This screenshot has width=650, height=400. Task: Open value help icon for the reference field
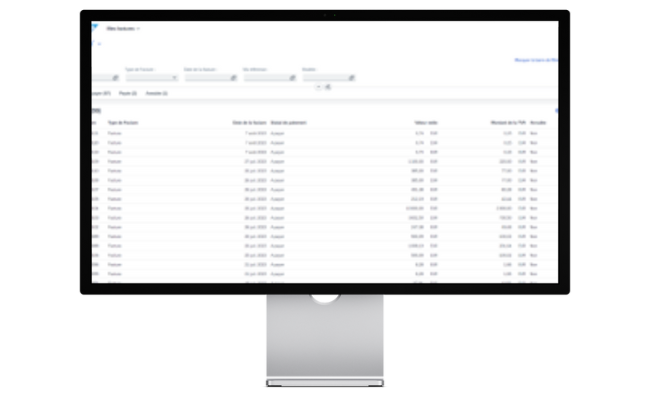click(x=292, y=77)
